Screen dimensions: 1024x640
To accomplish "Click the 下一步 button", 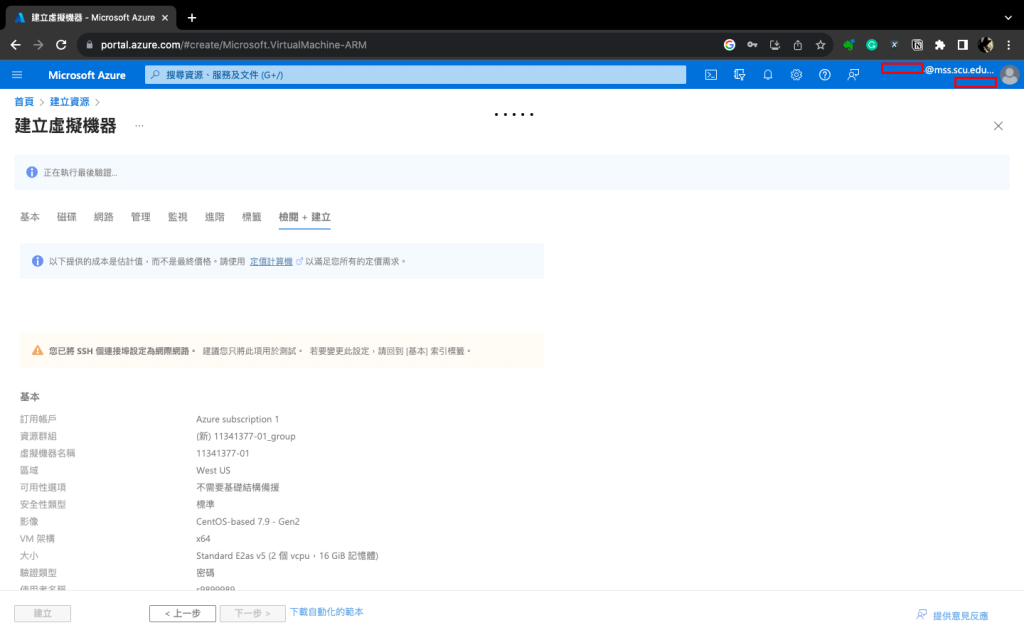I will tap(252, 613).
